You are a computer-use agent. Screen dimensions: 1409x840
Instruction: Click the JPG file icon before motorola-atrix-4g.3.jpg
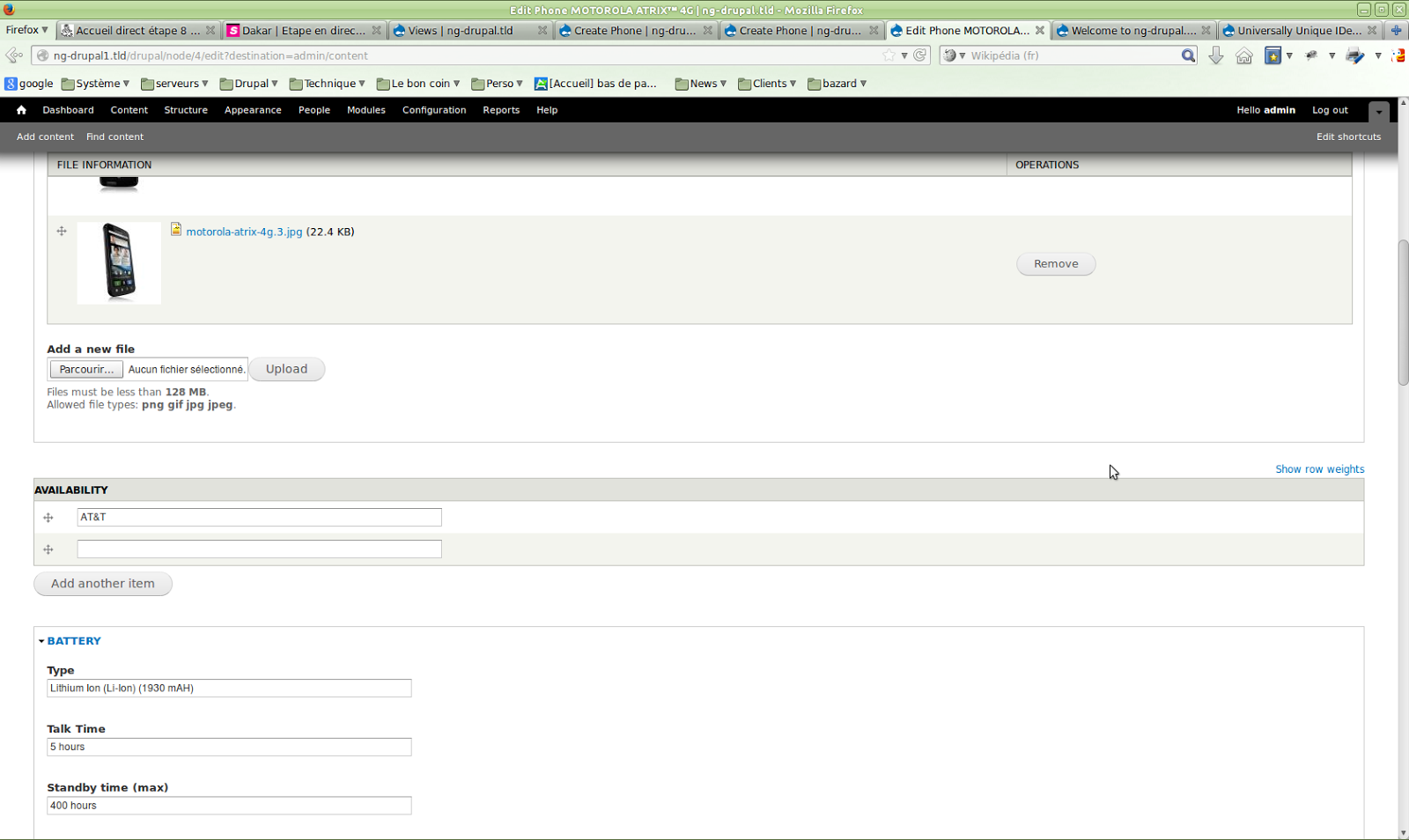click(x=176, y=229)
